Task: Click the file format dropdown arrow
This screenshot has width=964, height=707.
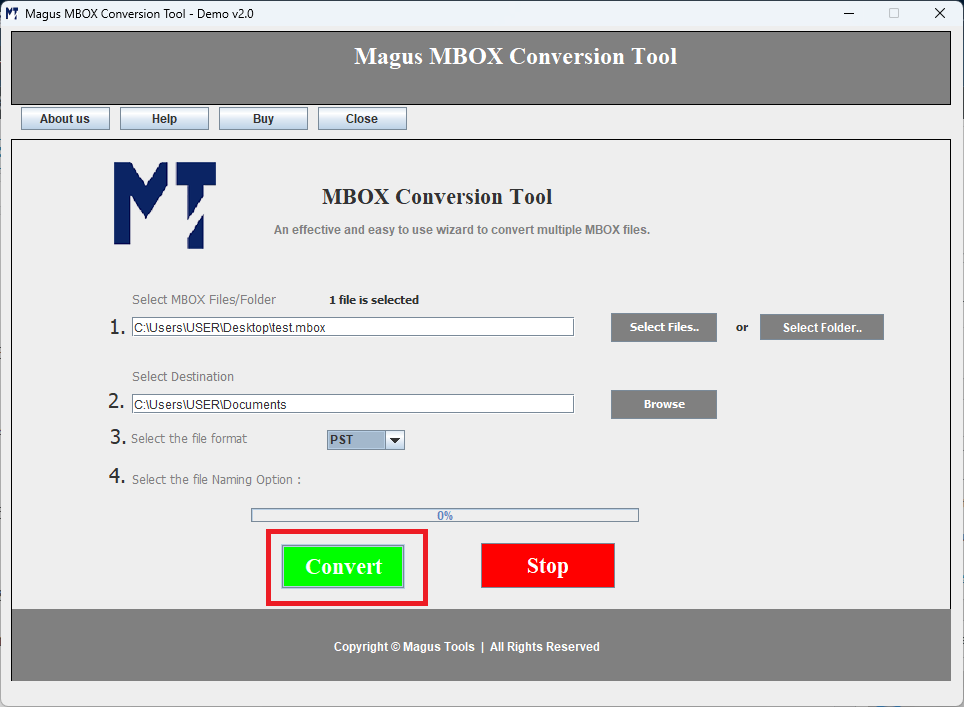Action: [x=395, y=440]
